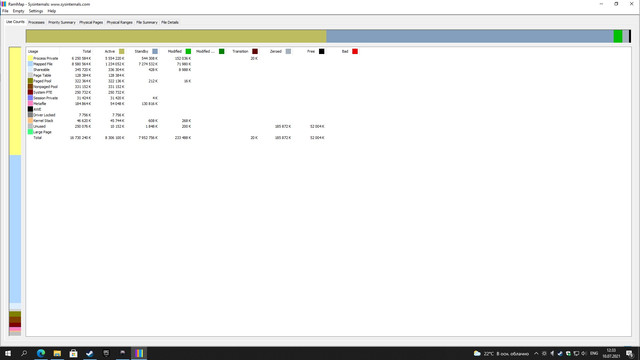Image resolution: width=640 pixels, height=360 pixels.
Task: Open the Windows Start menu
Action: (8, 353)
